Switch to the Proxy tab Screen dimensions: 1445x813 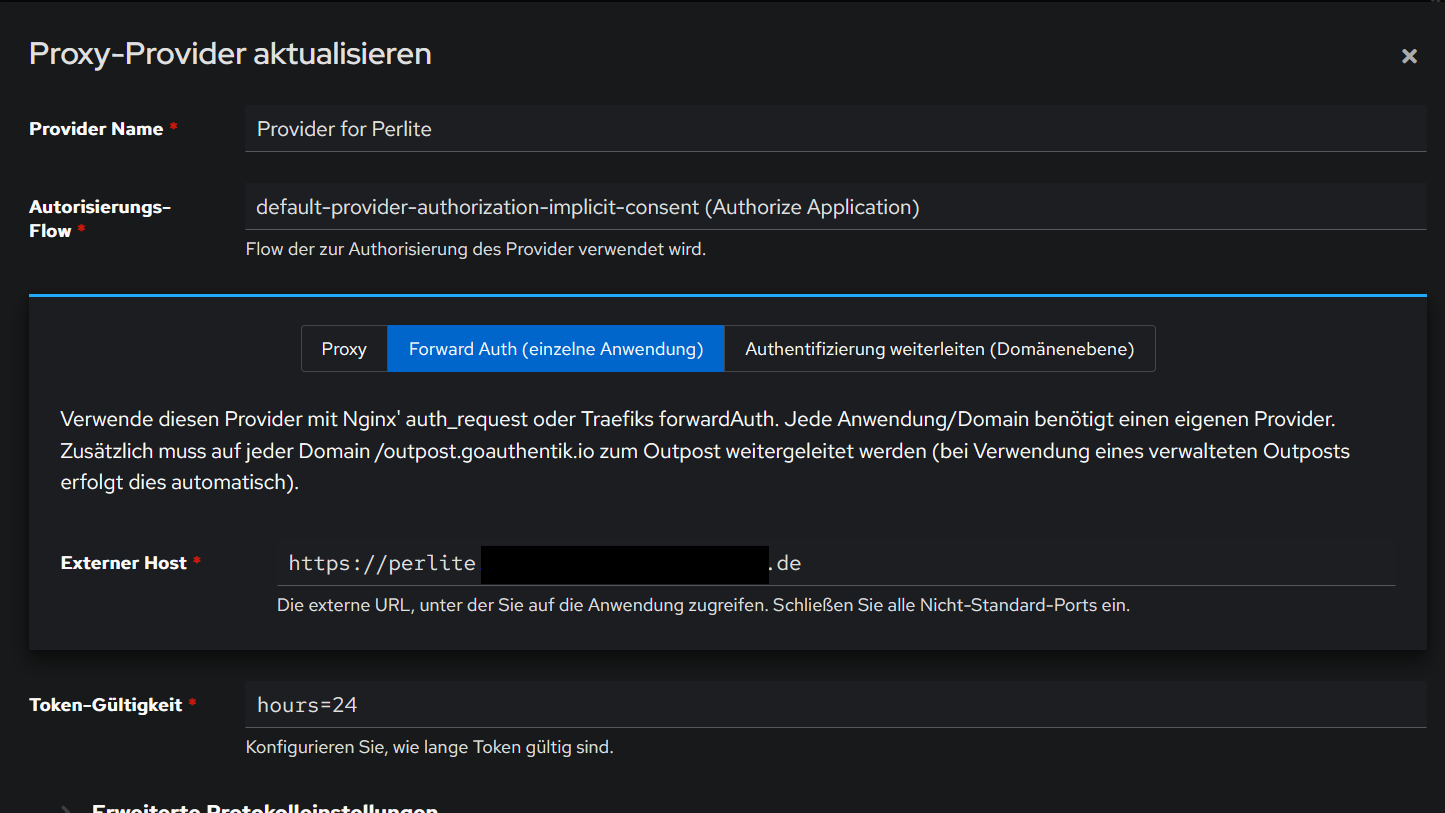[x=344, y=349]
